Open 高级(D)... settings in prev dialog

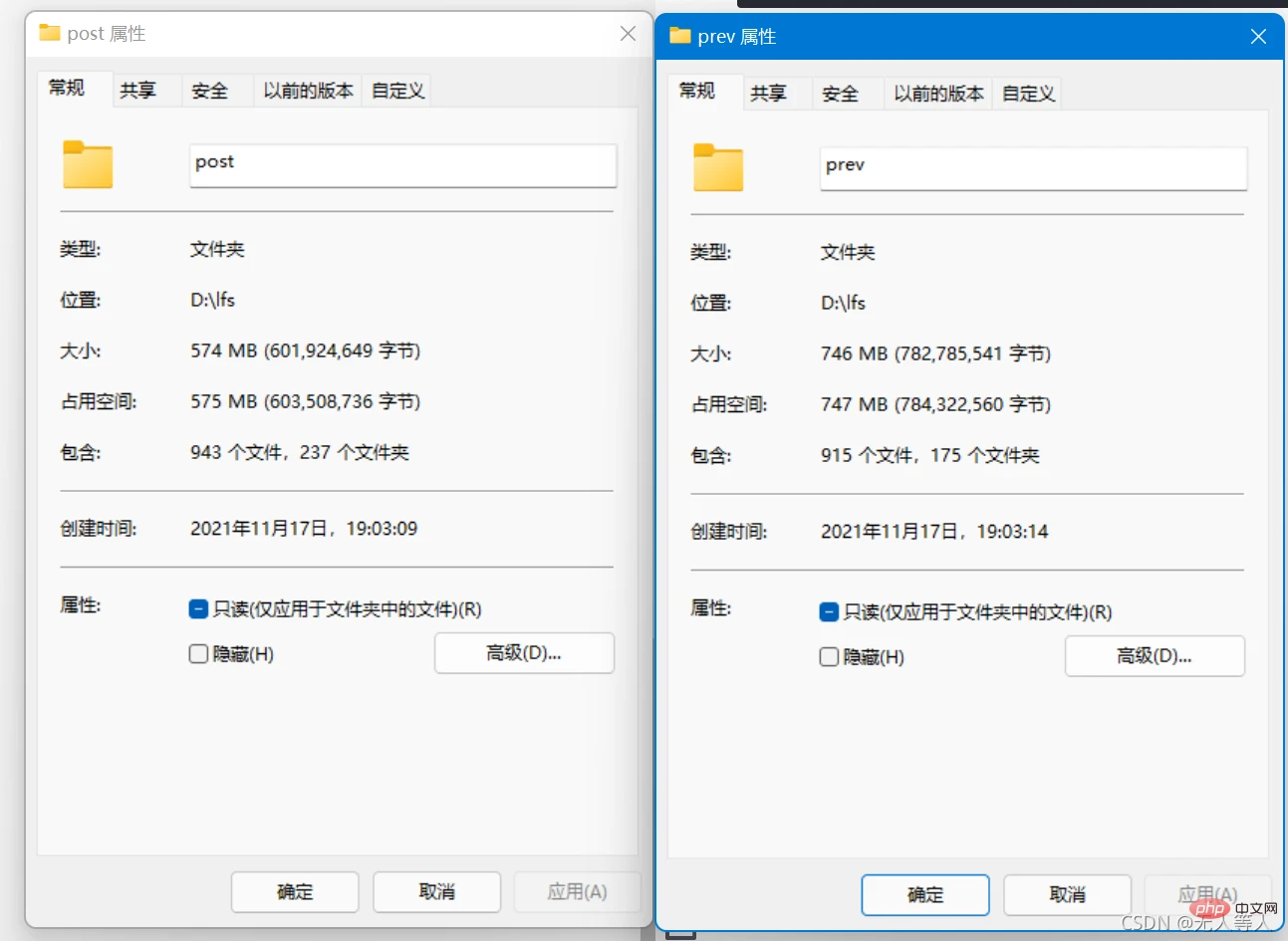click(x=1155, y=656)
